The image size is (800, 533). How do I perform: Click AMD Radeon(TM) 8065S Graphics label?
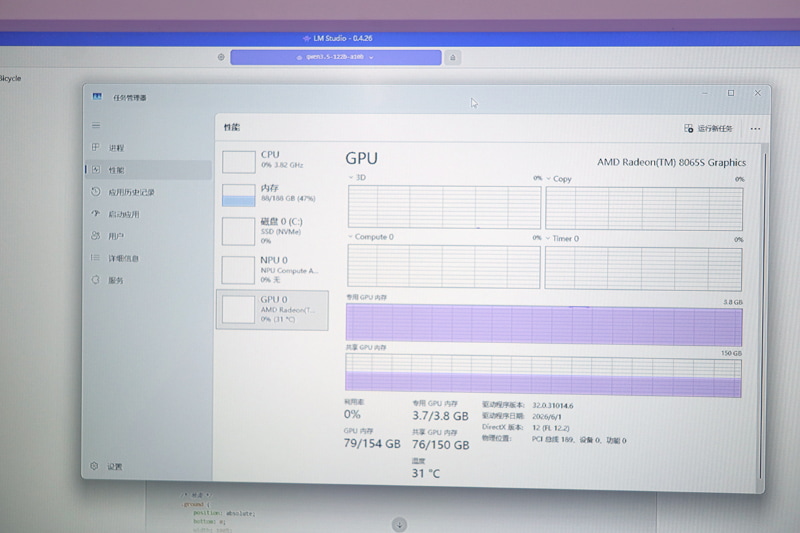click(671, 163)
